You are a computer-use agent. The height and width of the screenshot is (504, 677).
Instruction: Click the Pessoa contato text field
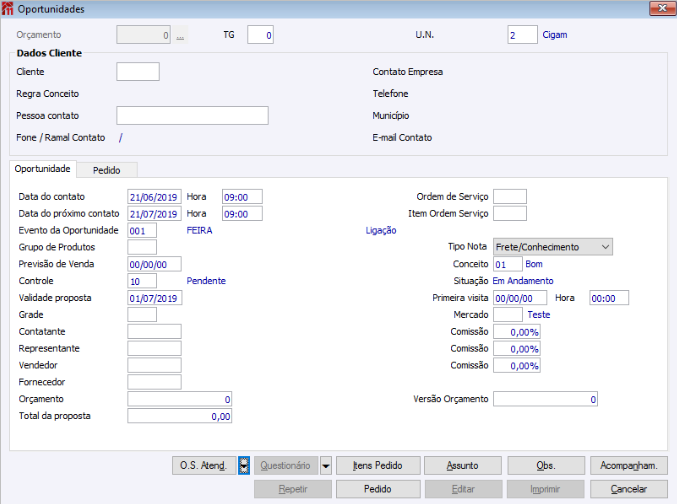pos(192,116)
